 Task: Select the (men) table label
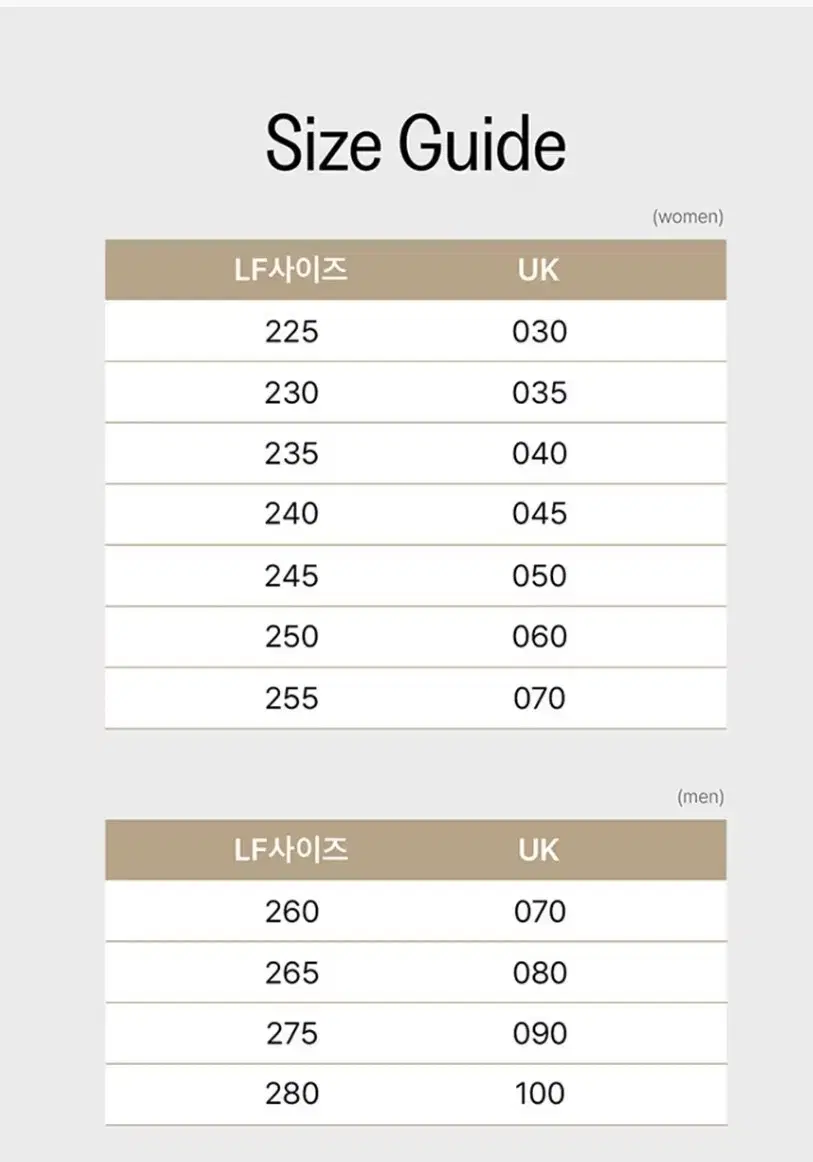click(700, 797)
